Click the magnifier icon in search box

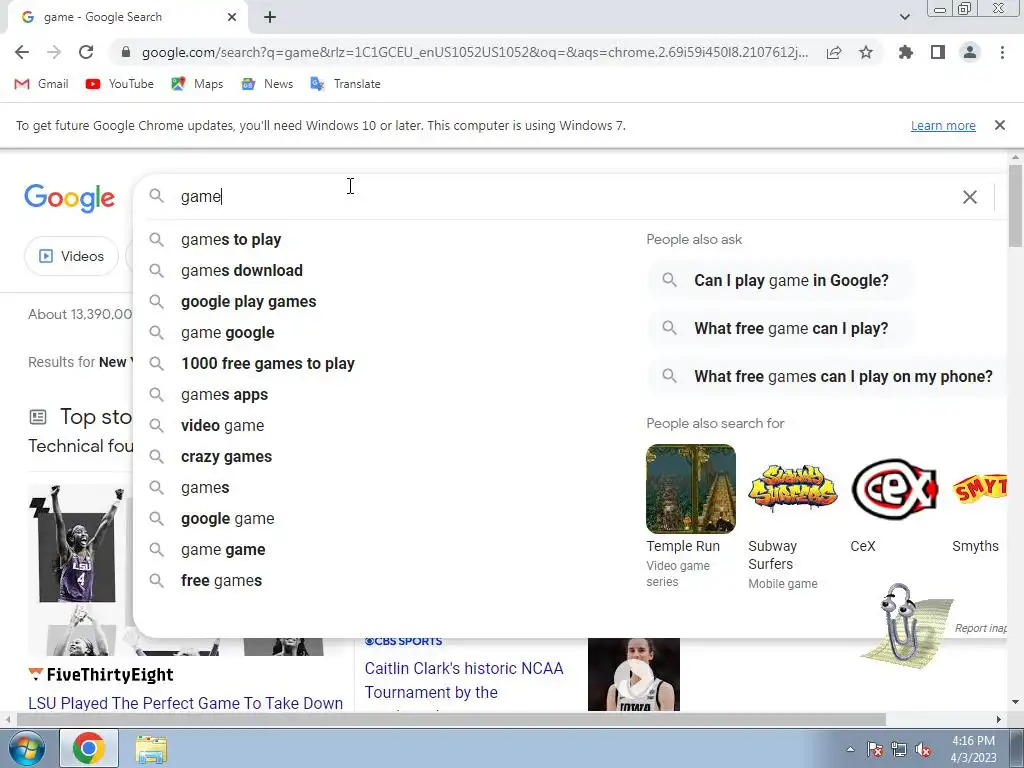(156, 196)
